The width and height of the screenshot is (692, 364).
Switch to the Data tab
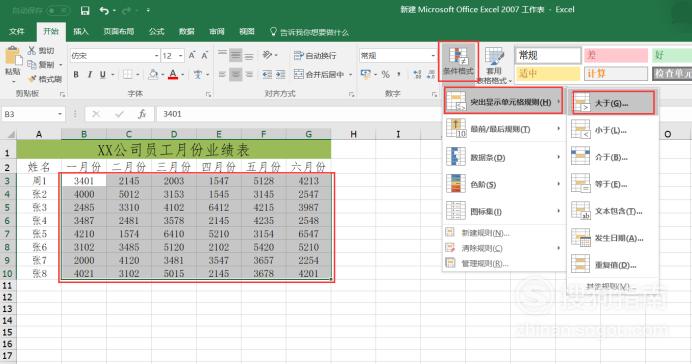click(x=187, y=31)
